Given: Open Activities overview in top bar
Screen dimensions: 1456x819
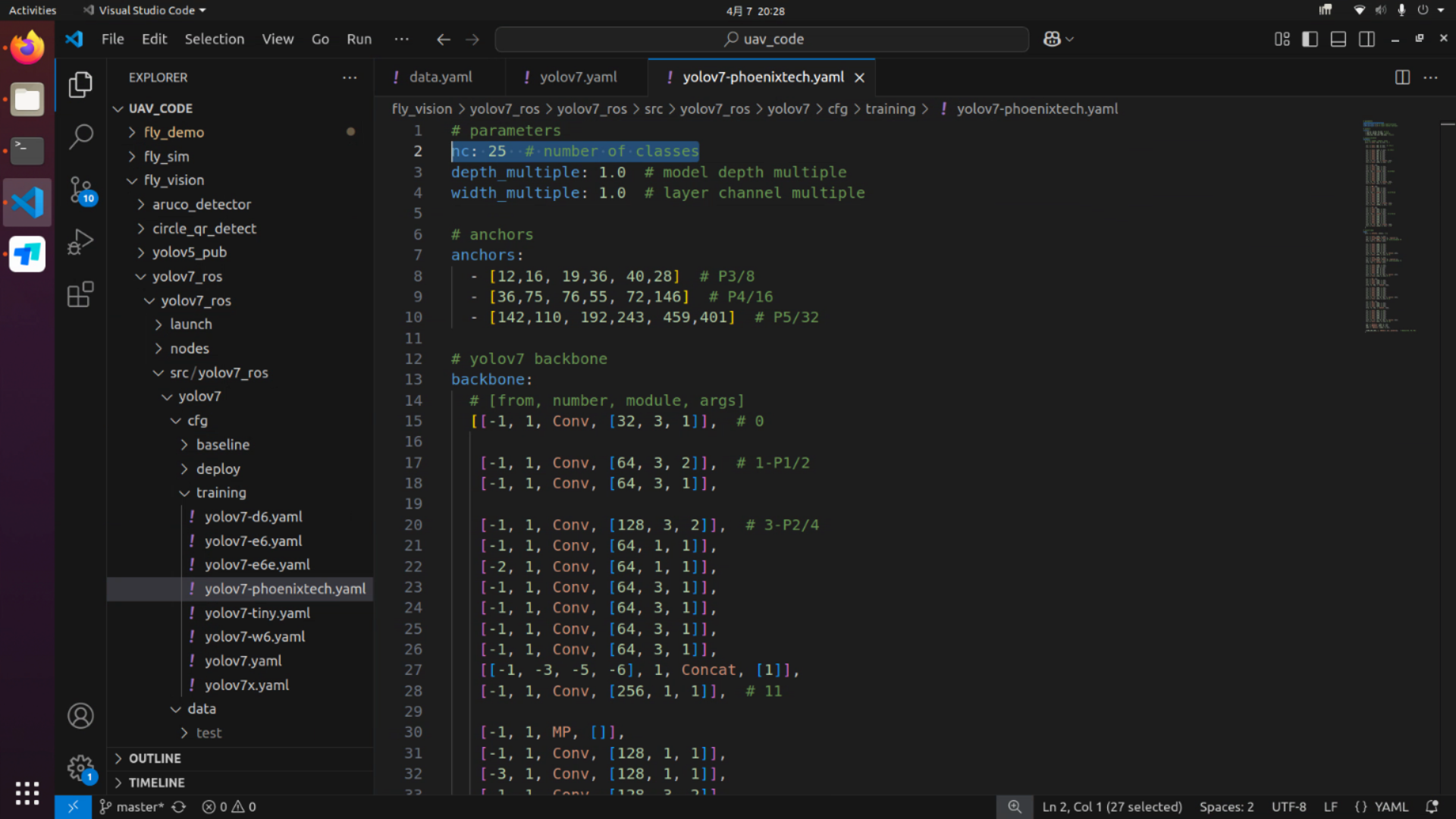Looking at the screenshot, I should pos(33,11).
